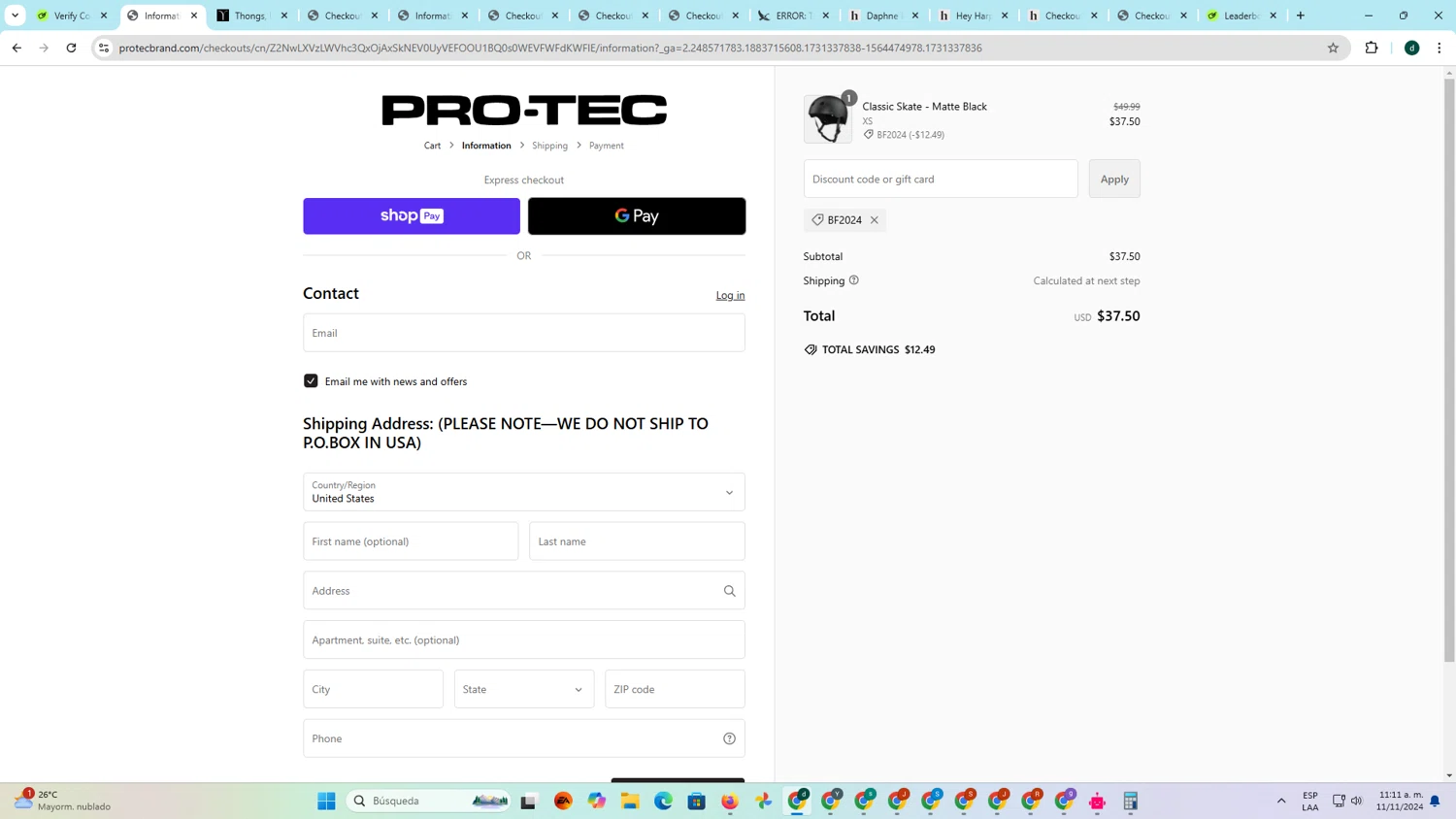The width and height of the screenshot is (1456, 819).
Task: Open a new browser tab
Action: tap(1301, 16)
